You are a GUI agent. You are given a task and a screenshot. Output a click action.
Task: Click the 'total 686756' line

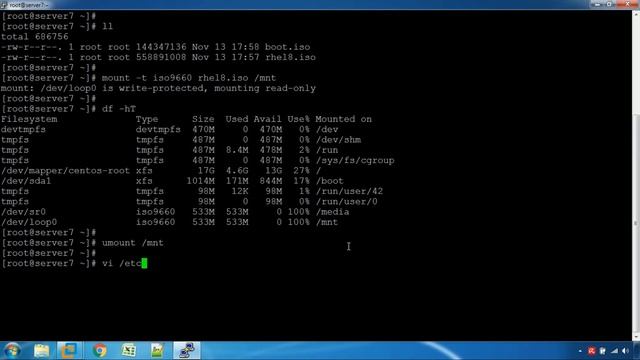35,37
